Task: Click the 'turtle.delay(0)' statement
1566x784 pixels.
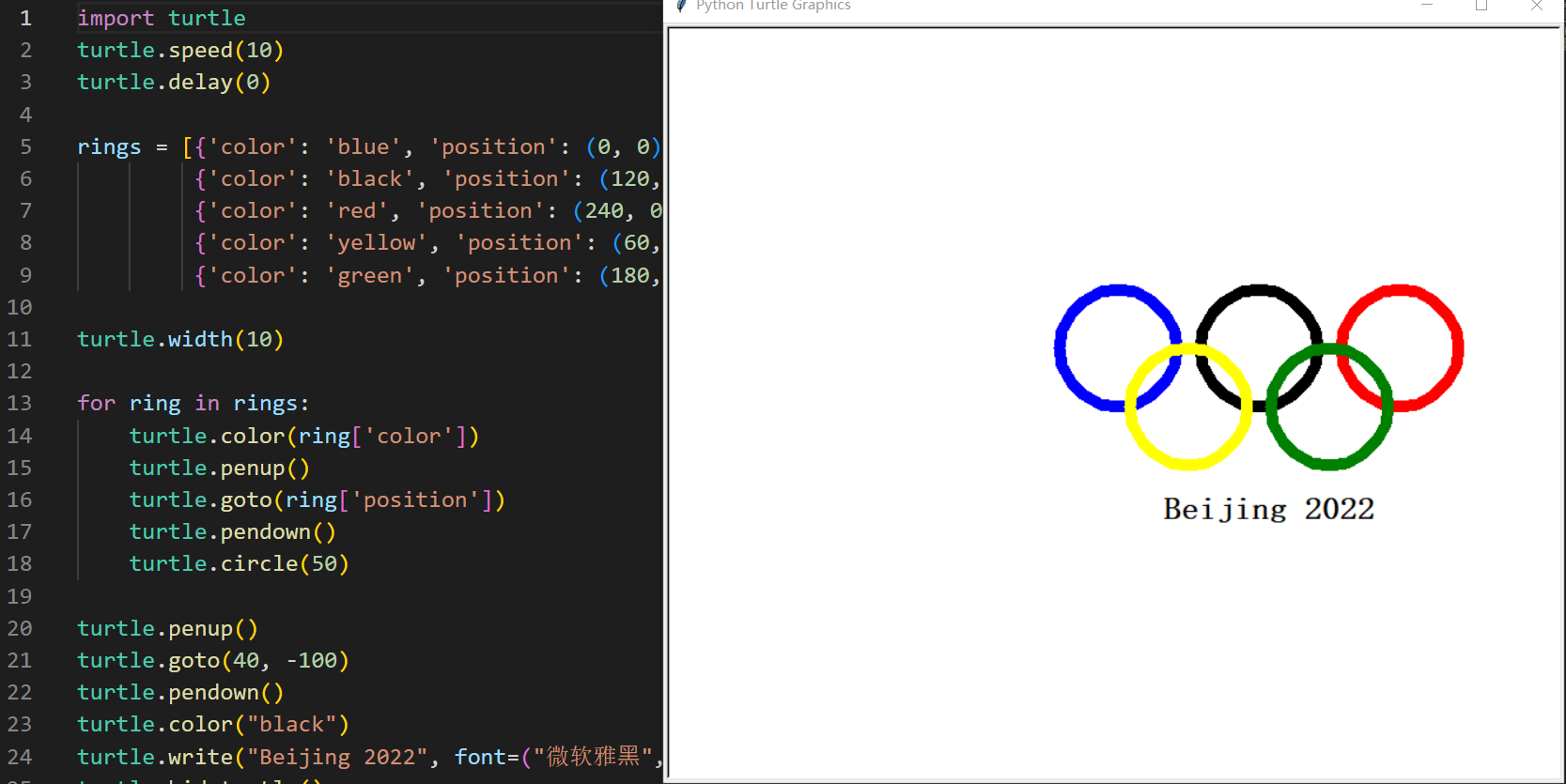Action: pos(174,82)
